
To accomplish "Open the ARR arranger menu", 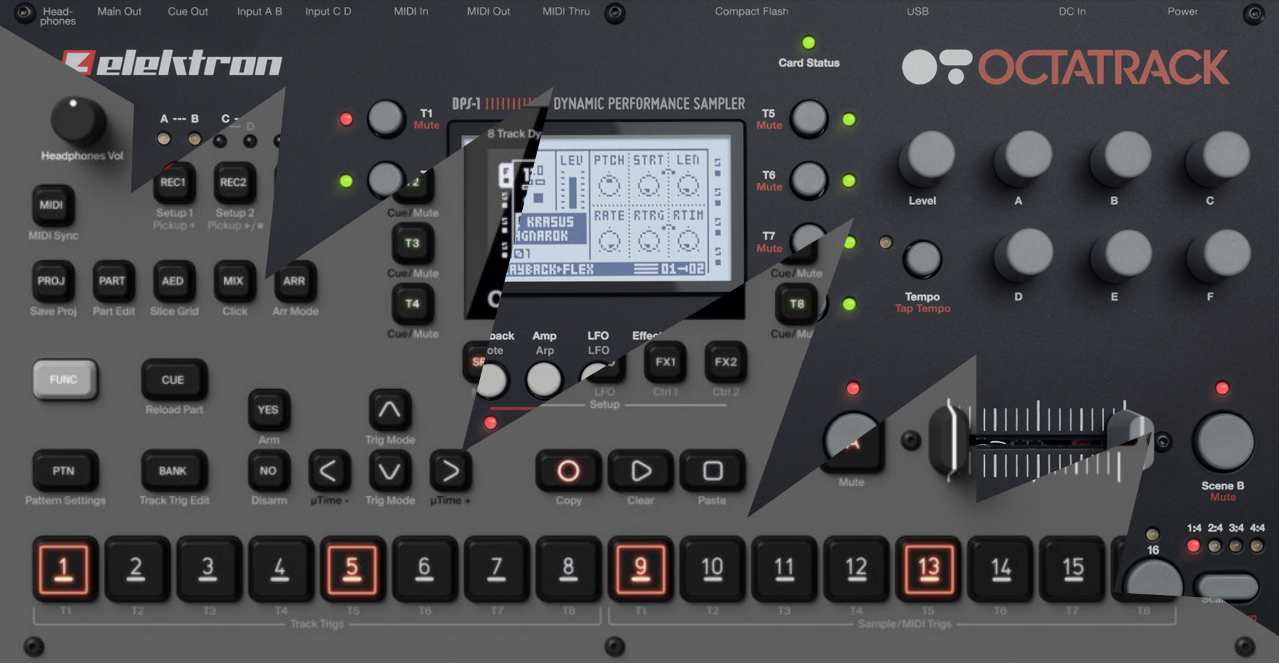I will (294, 281).
